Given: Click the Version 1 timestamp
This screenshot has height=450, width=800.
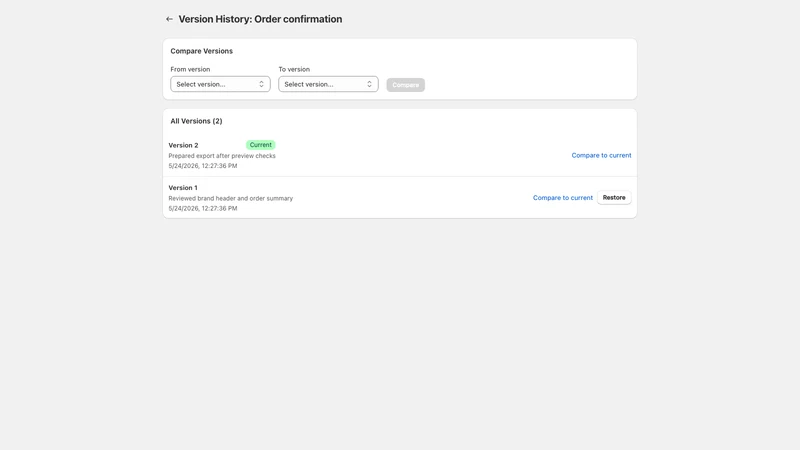Looking at the screenshot, I should (x=203, y=208).
